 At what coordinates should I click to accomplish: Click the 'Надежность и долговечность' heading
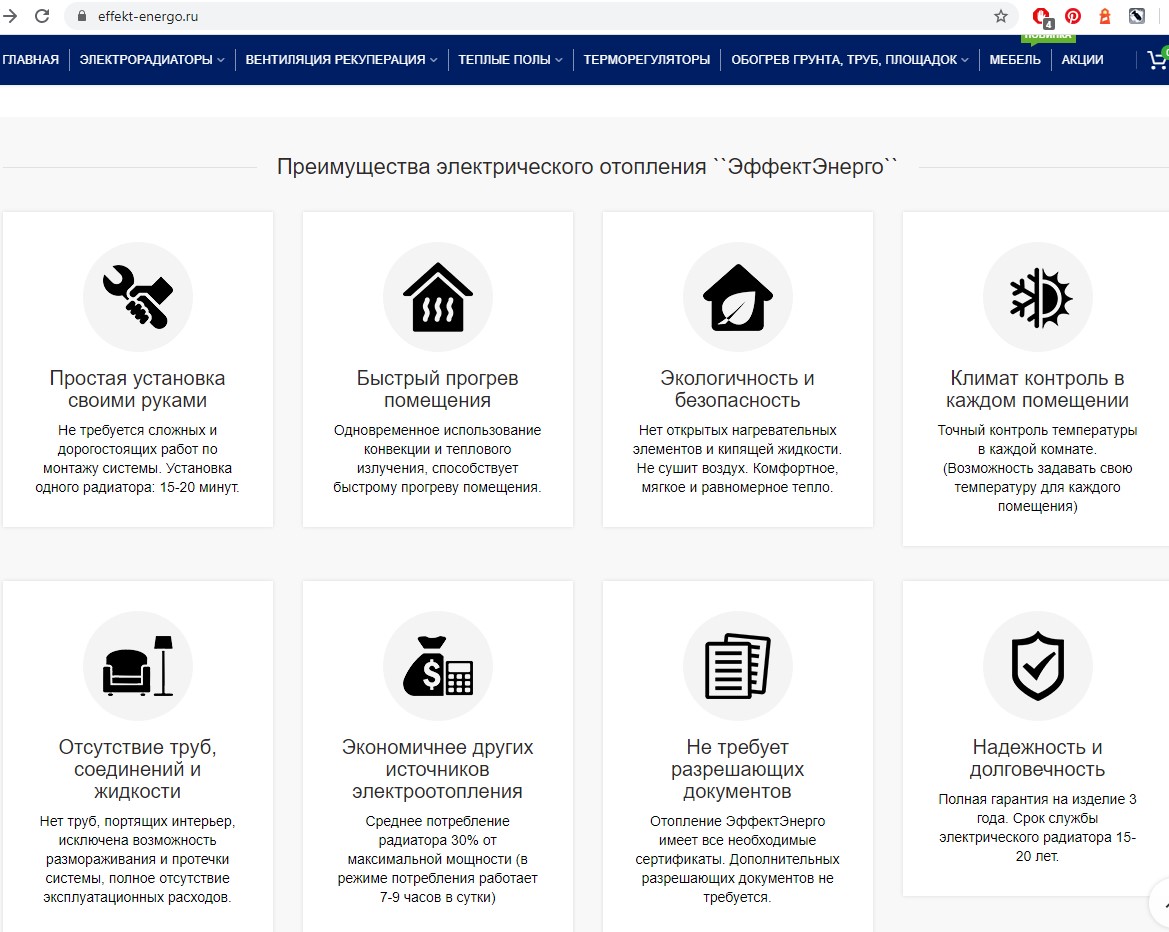(x=1038, y=758)
